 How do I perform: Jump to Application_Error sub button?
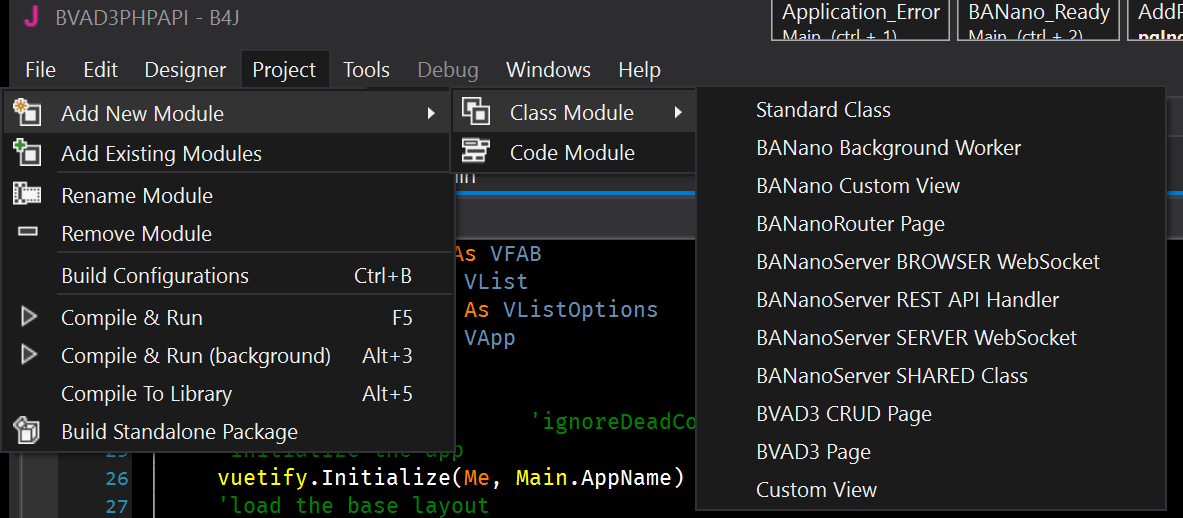[860, 20]
